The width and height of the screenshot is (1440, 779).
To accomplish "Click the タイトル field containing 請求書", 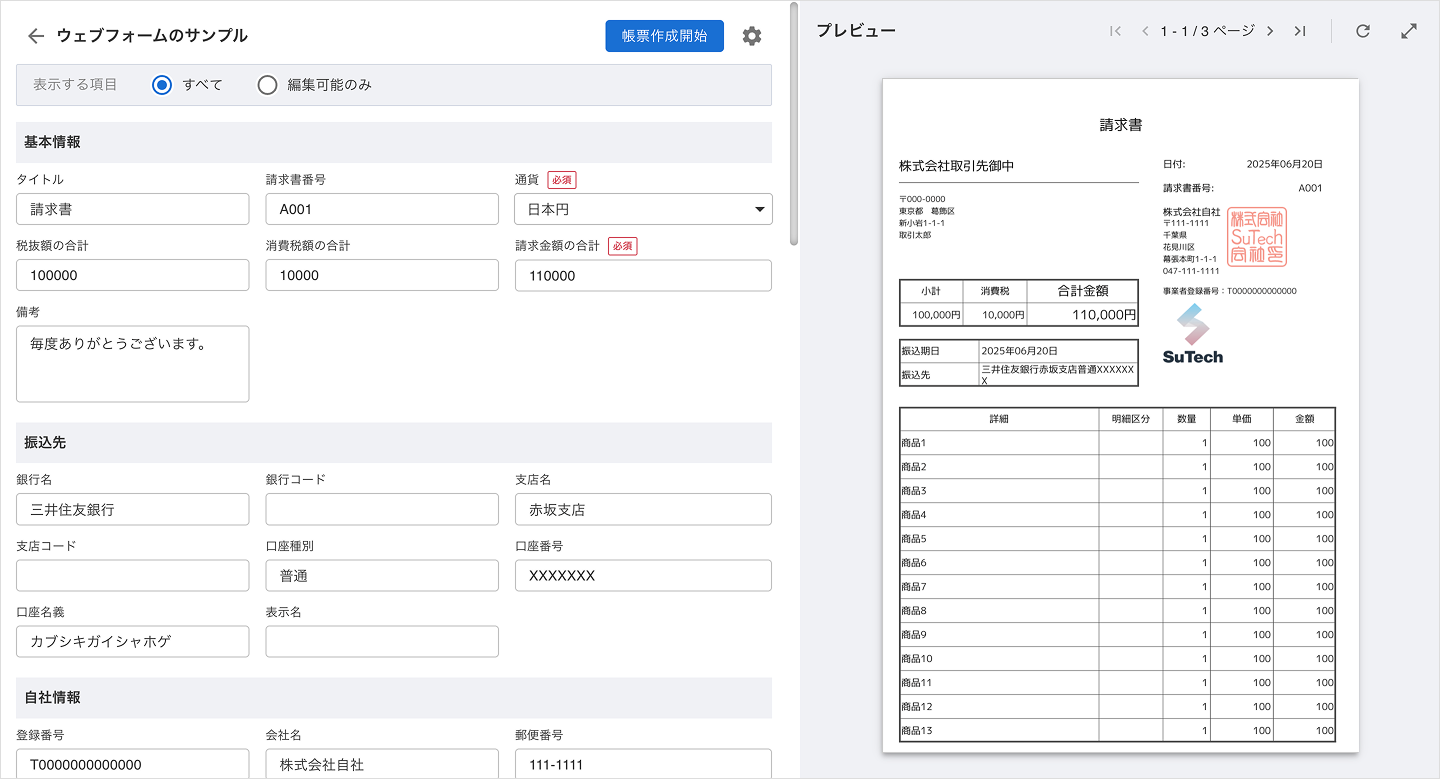I will (x=133, y=209).
